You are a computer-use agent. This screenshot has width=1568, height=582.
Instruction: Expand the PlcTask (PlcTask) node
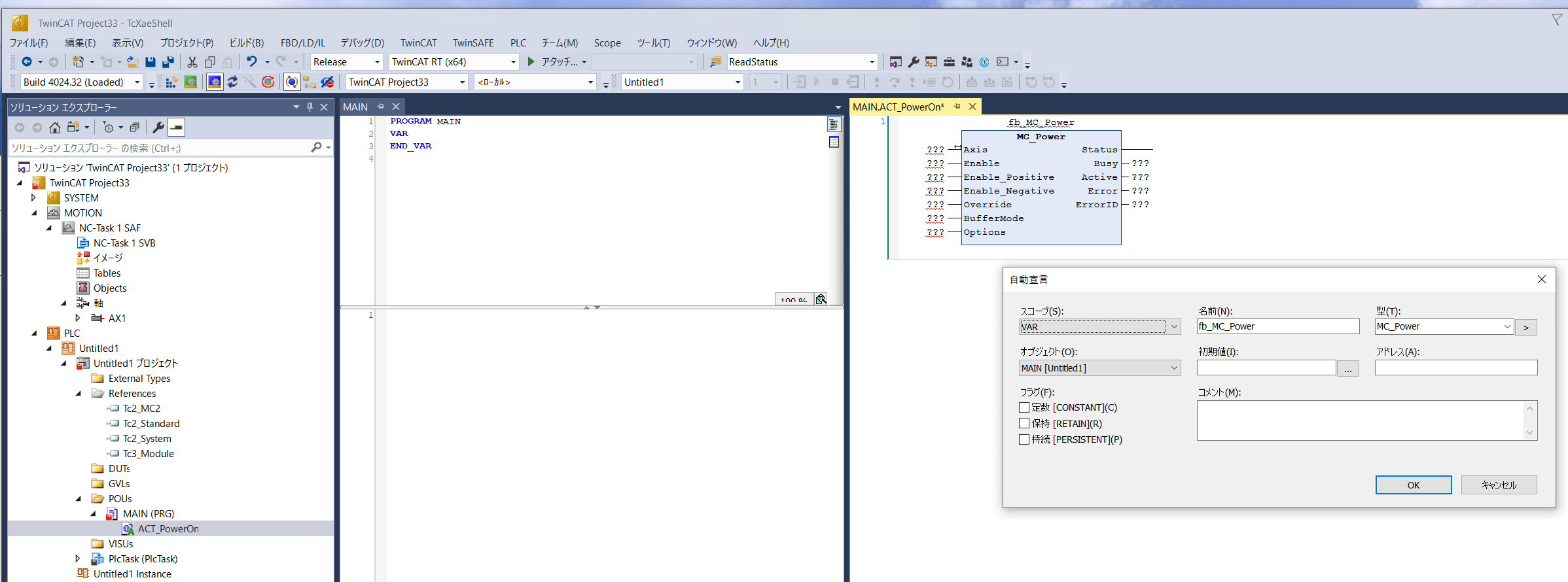click(78, 558)
